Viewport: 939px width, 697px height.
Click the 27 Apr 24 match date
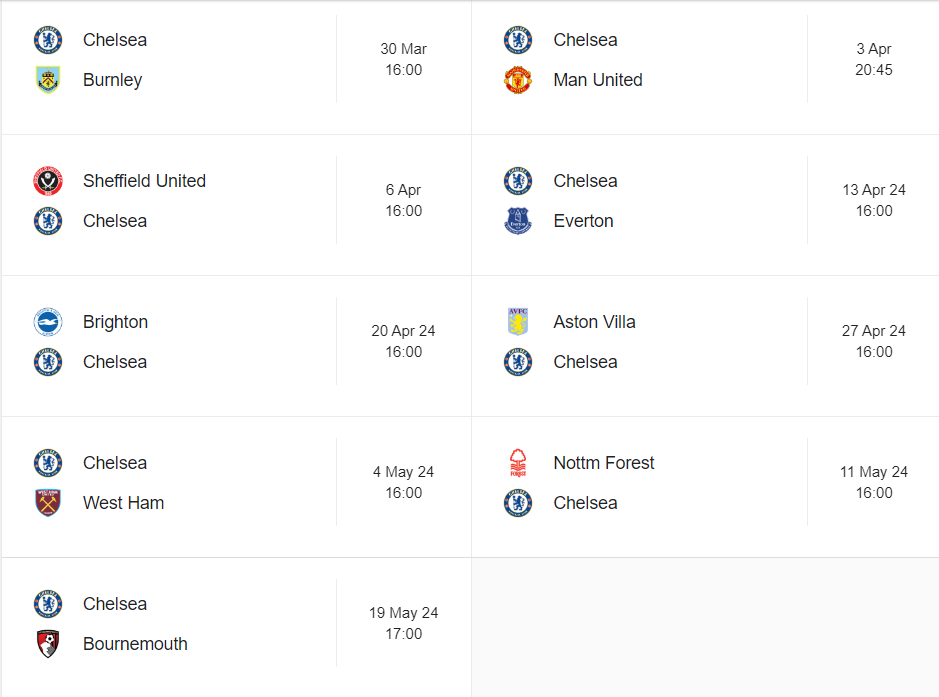coord(873,331)
